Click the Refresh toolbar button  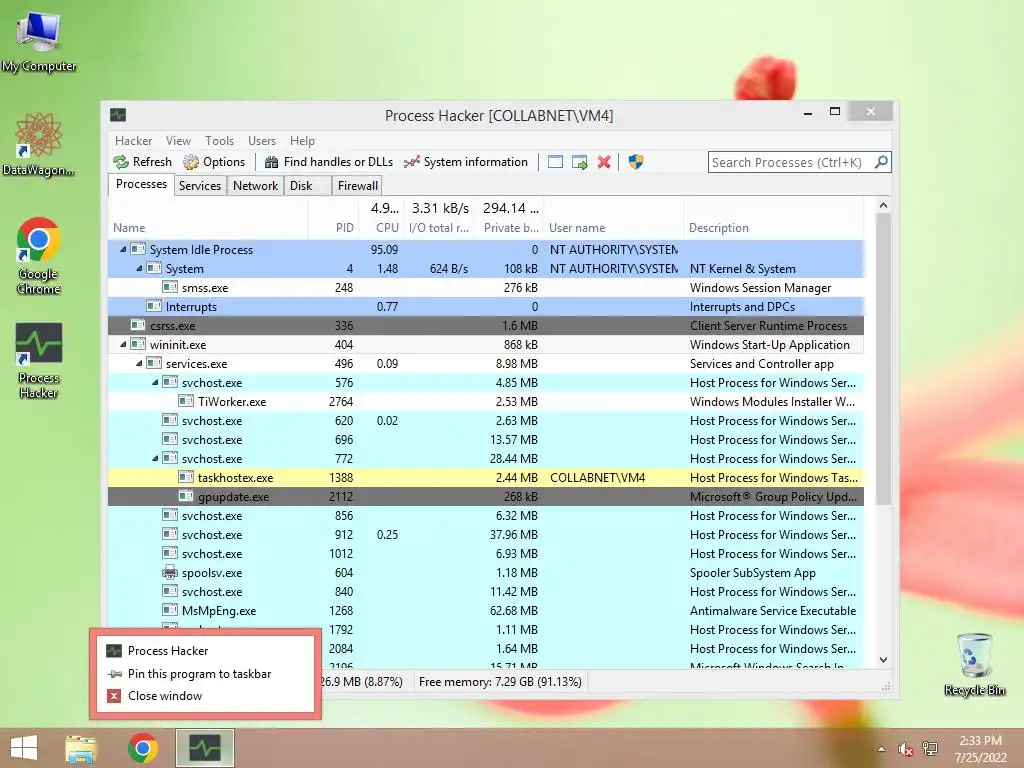pos(142,162)
